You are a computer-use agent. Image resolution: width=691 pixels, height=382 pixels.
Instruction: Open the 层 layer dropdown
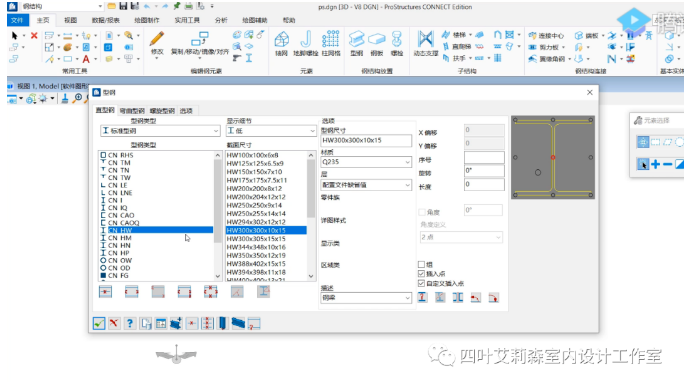(367, 185)
